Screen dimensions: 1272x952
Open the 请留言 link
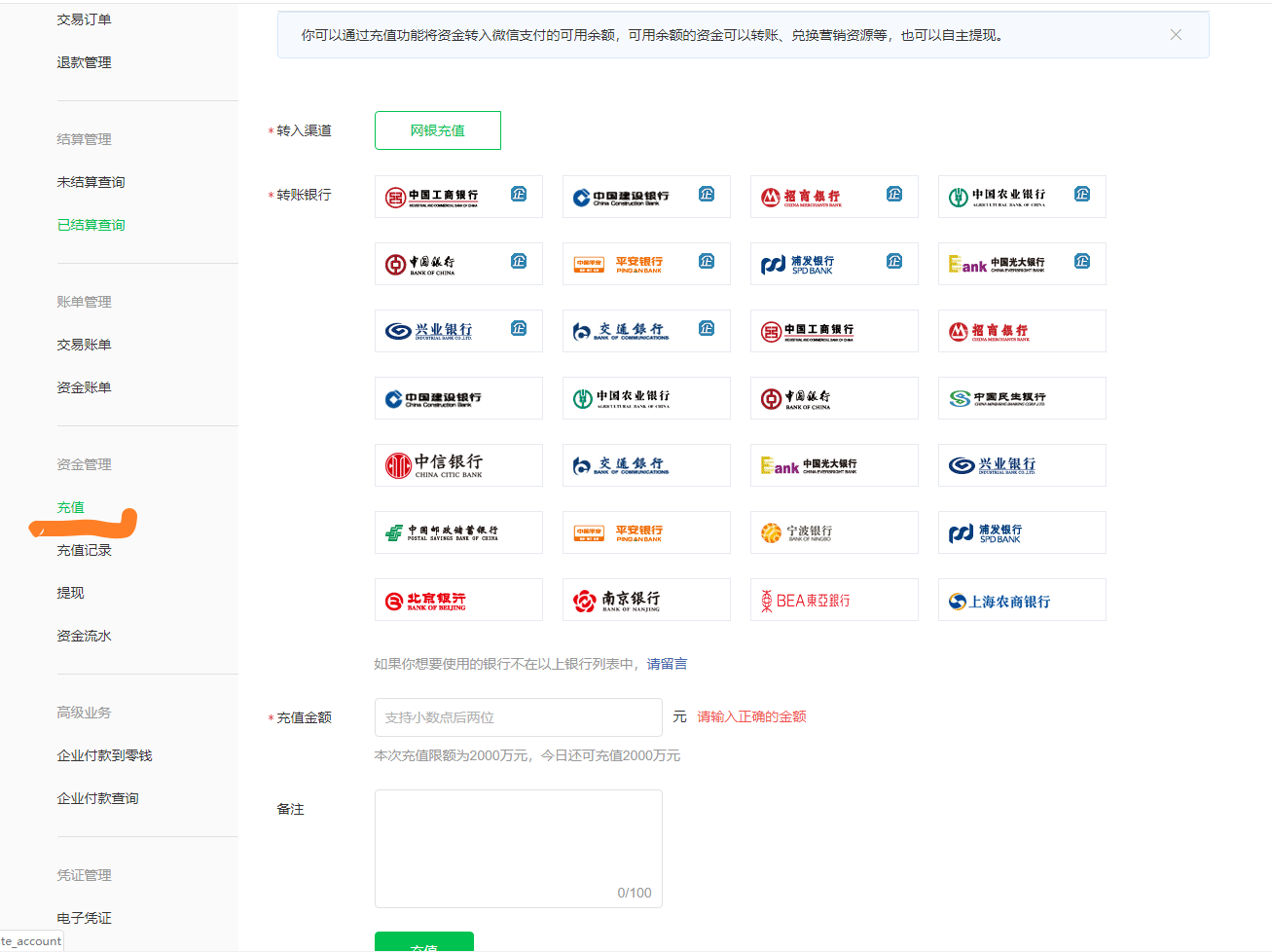[667, 664]
